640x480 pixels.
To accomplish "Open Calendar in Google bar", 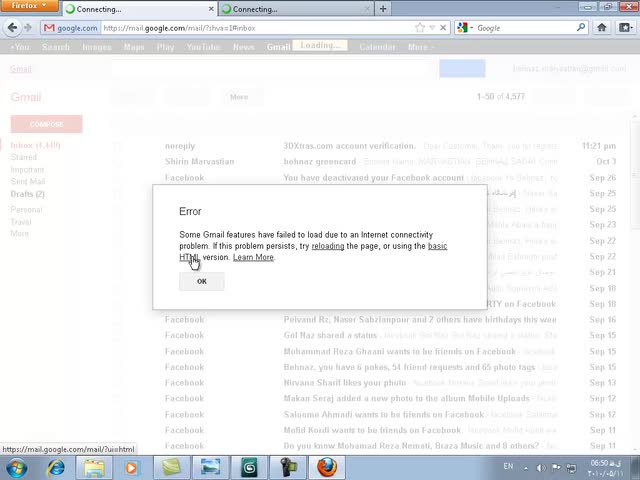I will point(377,47).
